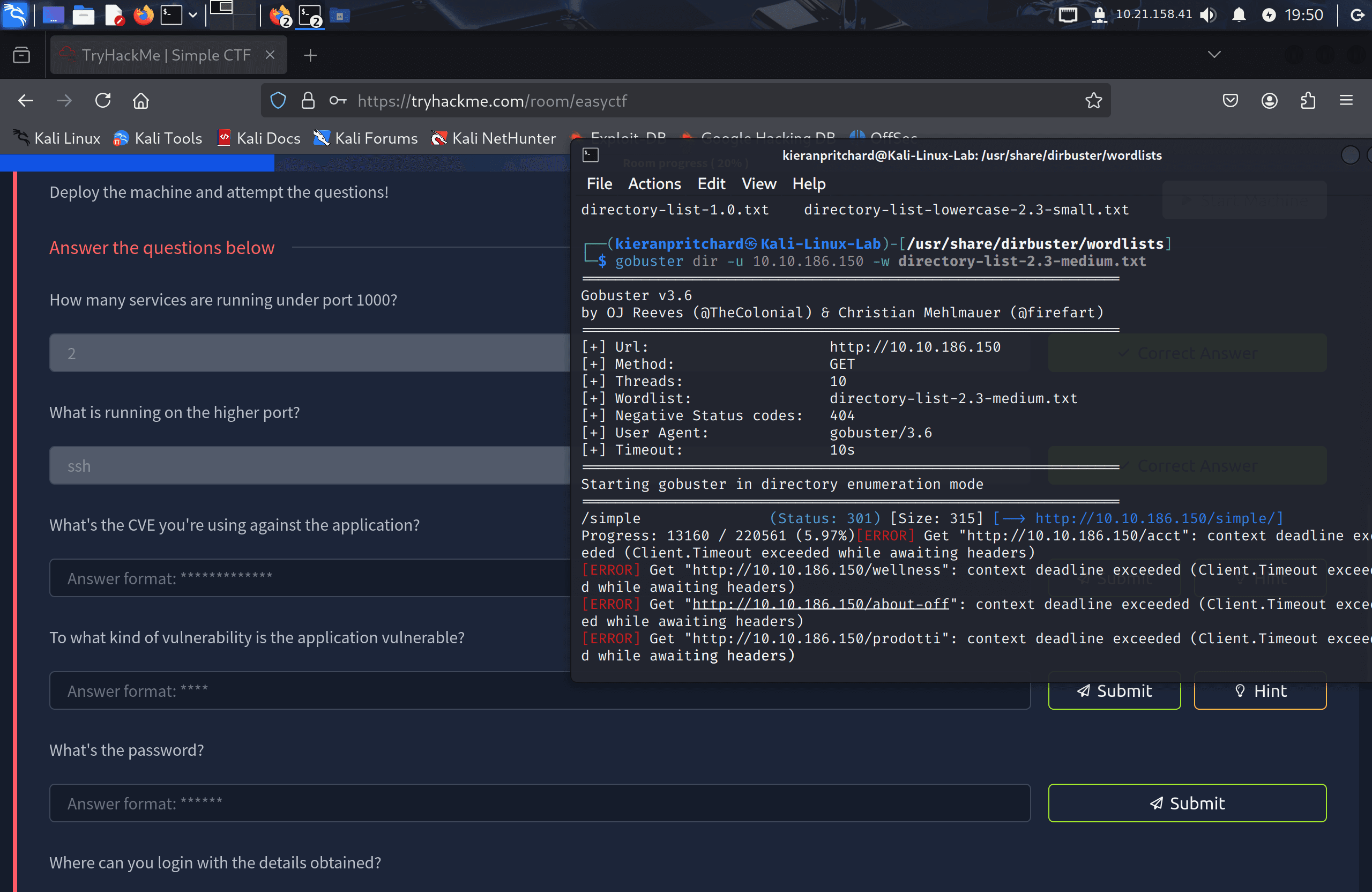Click the vulnerability kind answer field
The image size is (1372, 892).
click(x=540, y=691)
